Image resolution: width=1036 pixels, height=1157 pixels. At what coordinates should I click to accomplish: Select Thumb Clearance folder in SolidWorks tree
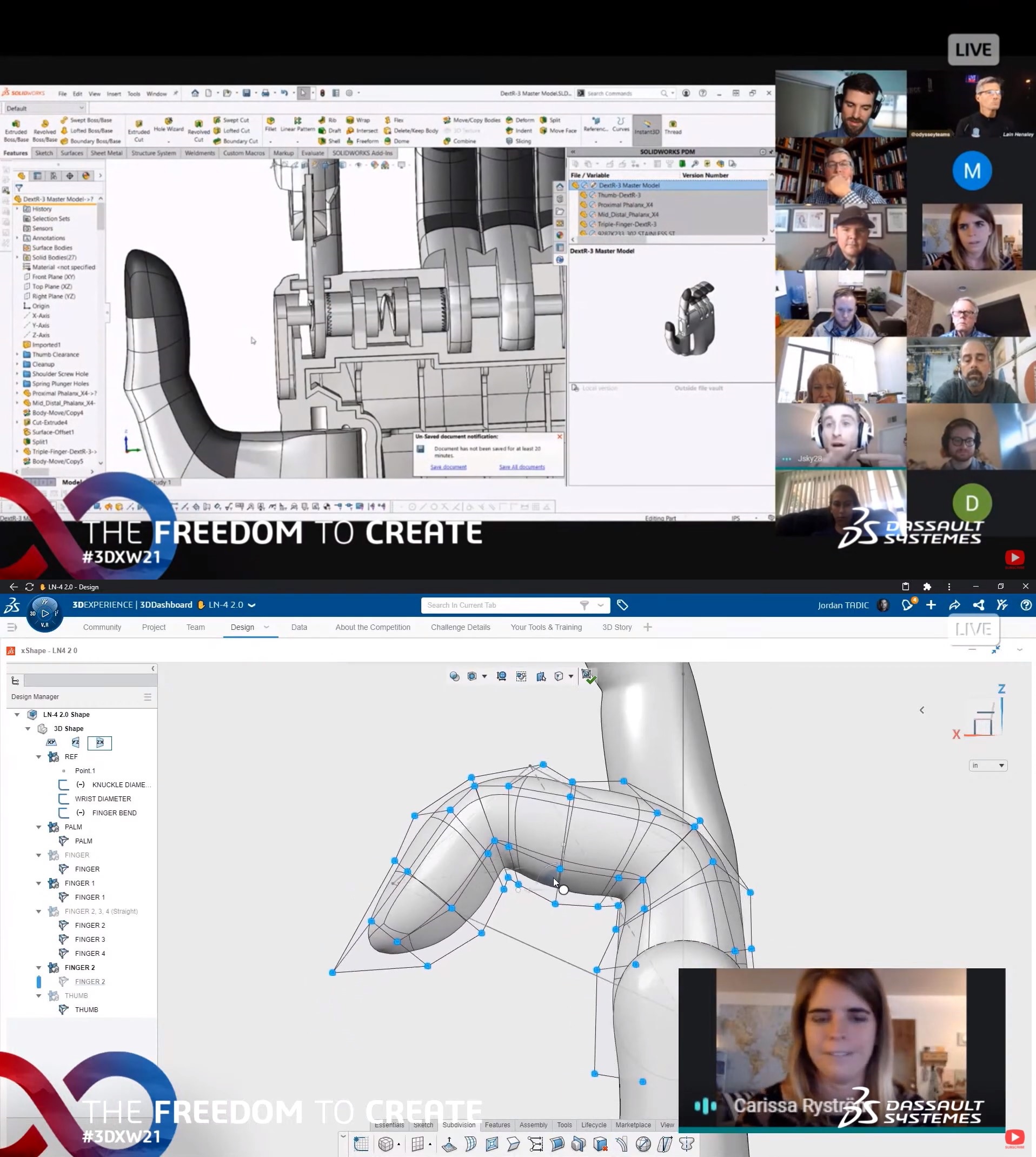point(55,355)
